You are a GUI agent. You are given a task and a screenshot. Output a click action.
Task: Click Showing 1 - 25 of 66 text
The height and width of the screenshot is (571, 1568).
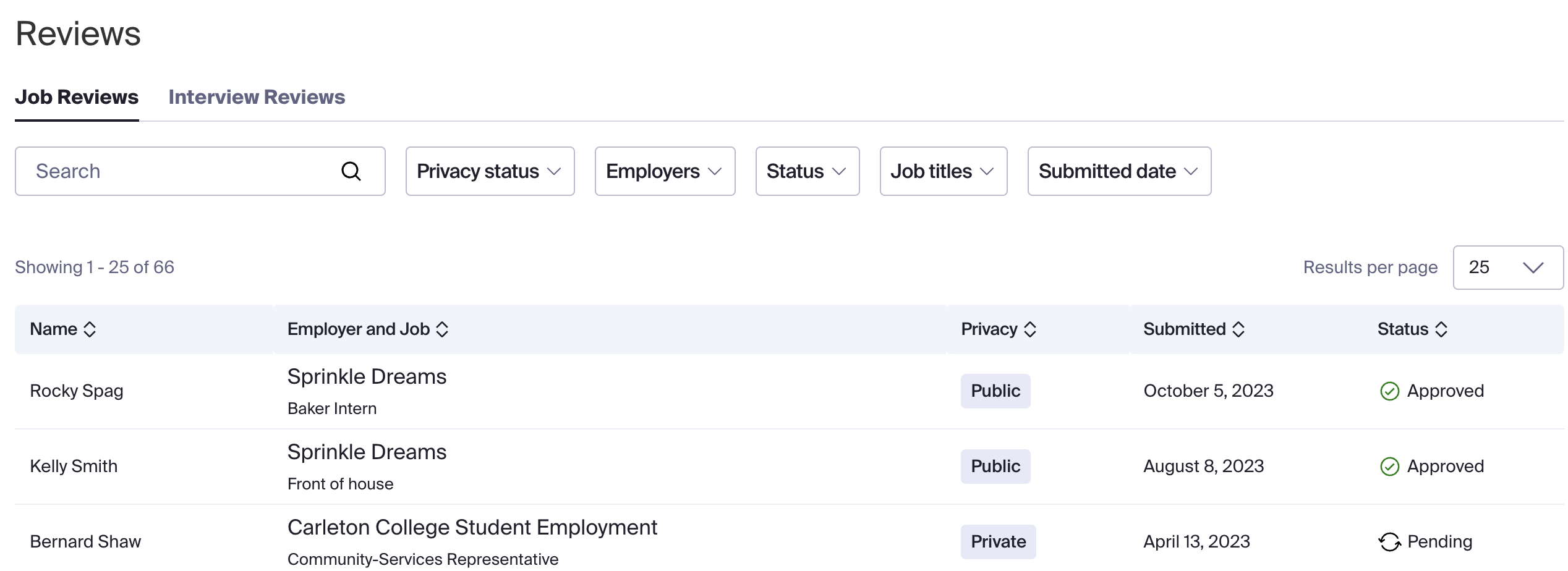[x=95, y=268]
